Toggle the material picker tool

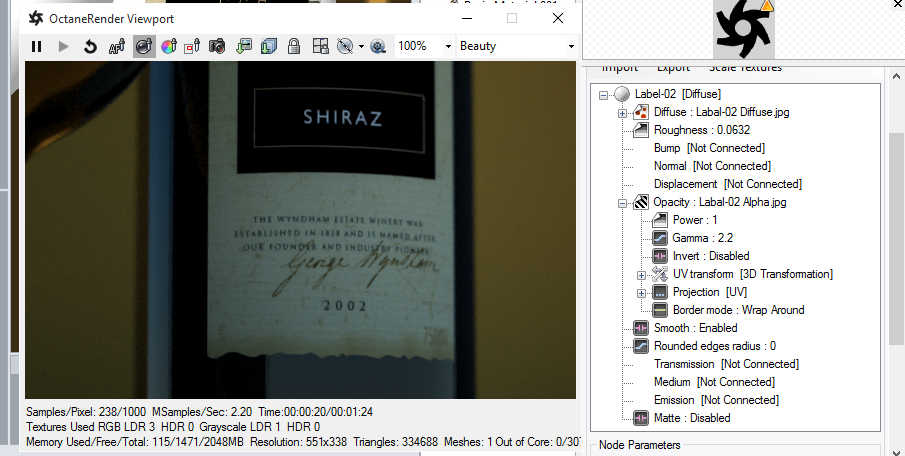pos(144,46)
